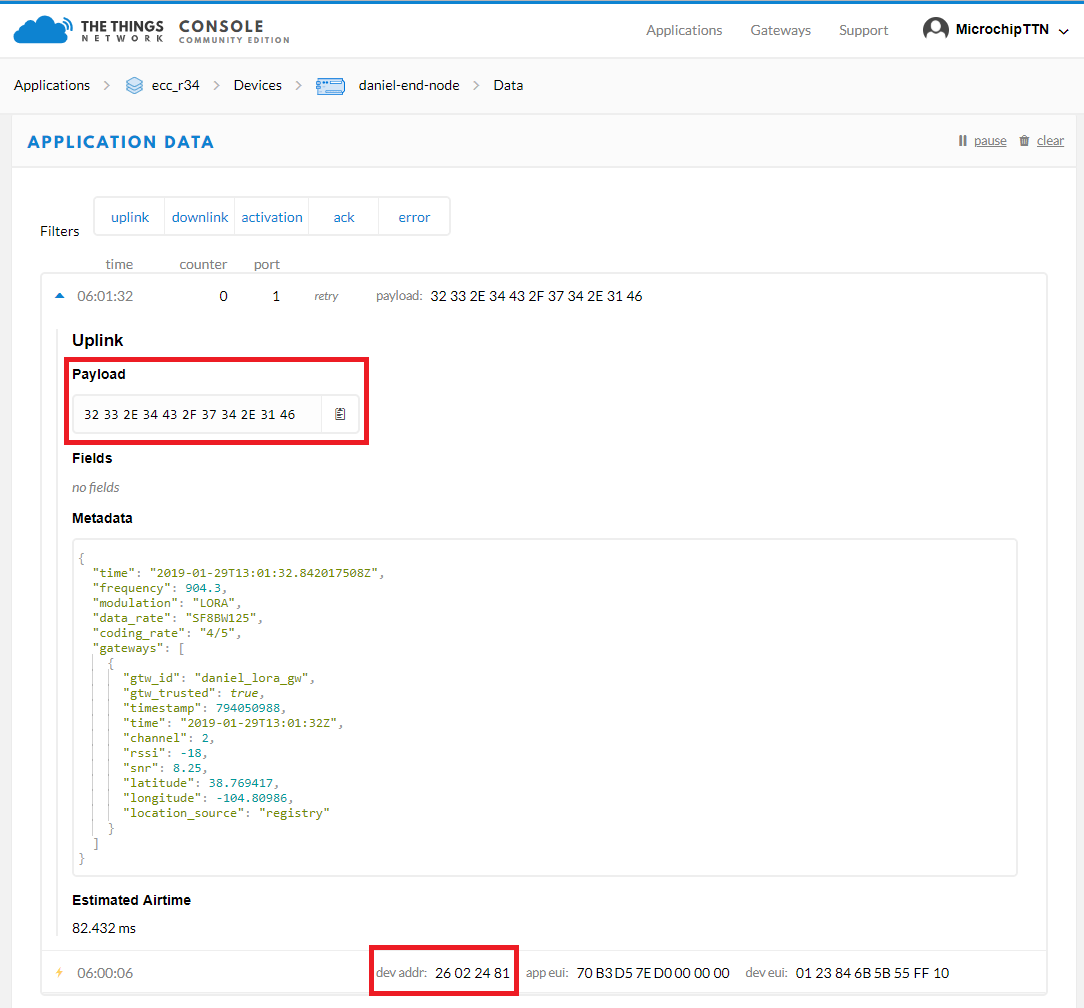
Task: Toggle the activation filter
Action: pyautogui.click(x=272, y=217)
